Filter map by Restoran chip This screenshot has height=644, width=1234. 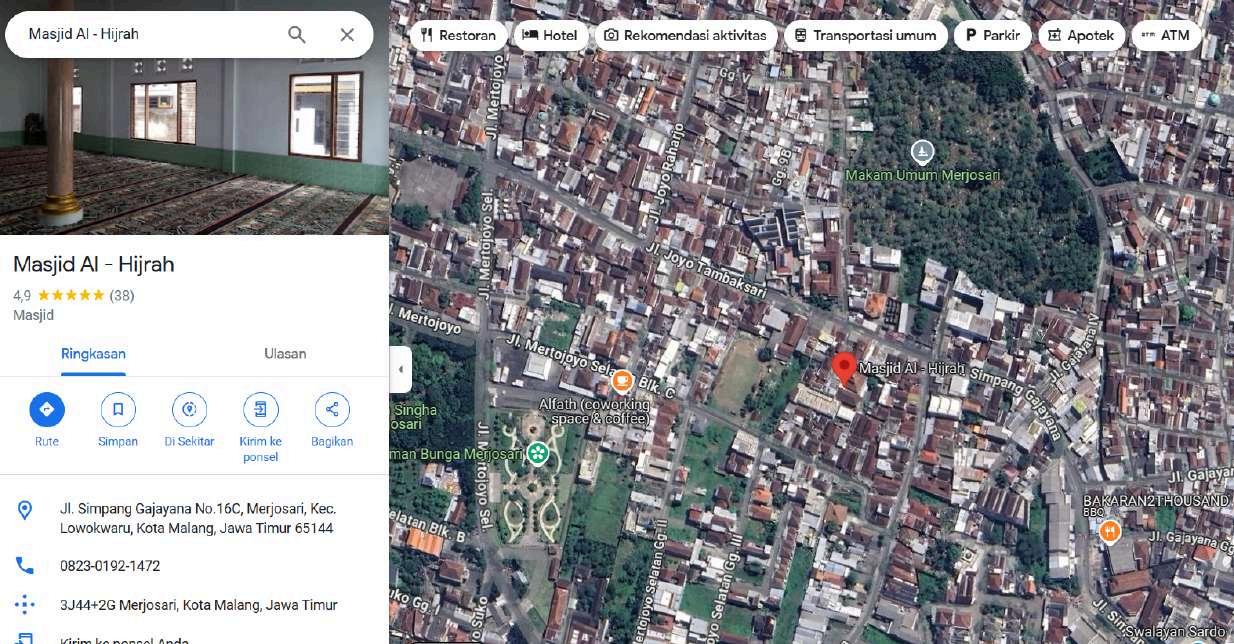point(458,35)
